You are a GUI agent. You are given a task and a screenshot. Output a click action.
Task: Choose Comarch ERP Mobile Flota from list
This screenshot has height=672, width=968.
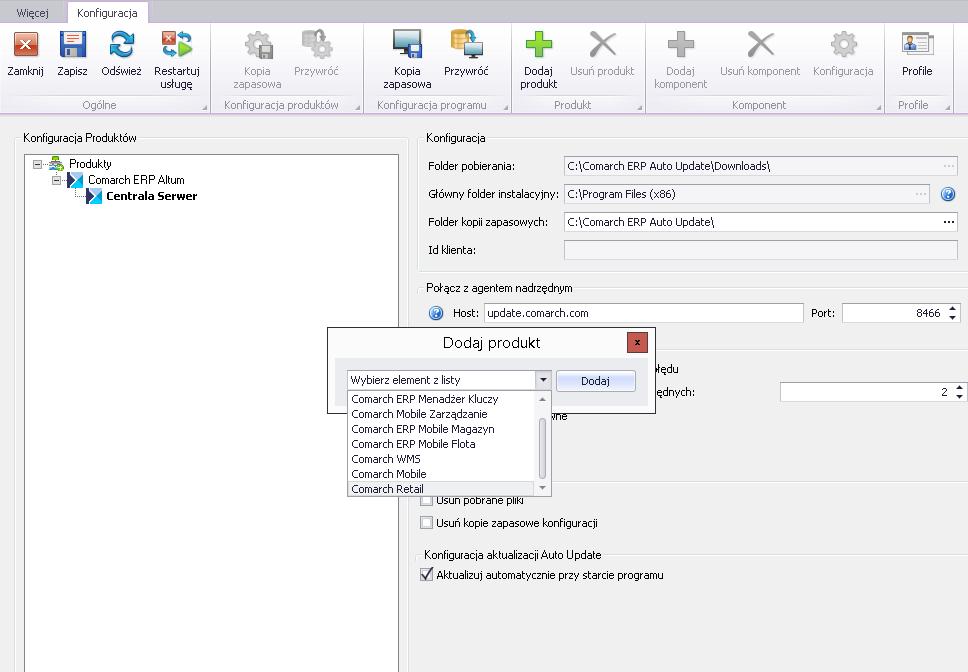pyautogui.click(x=442, y=444)
